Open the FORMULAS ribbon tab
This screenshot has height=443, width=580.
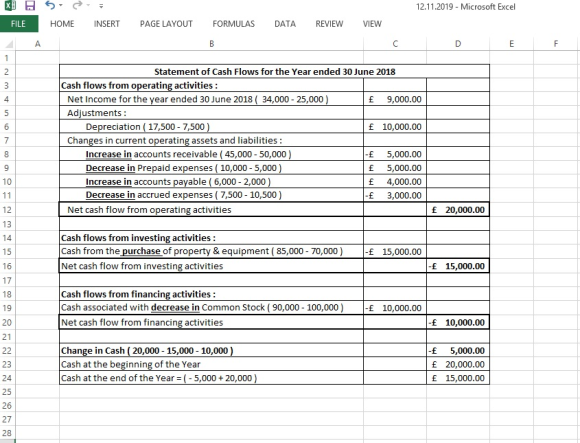(x=233, y=24)
